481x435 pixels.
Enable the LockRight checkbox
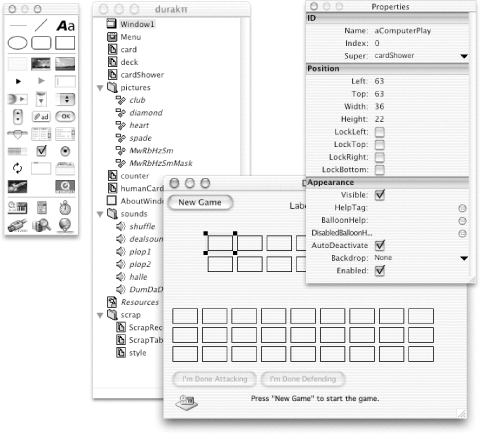tap(380, 157)
